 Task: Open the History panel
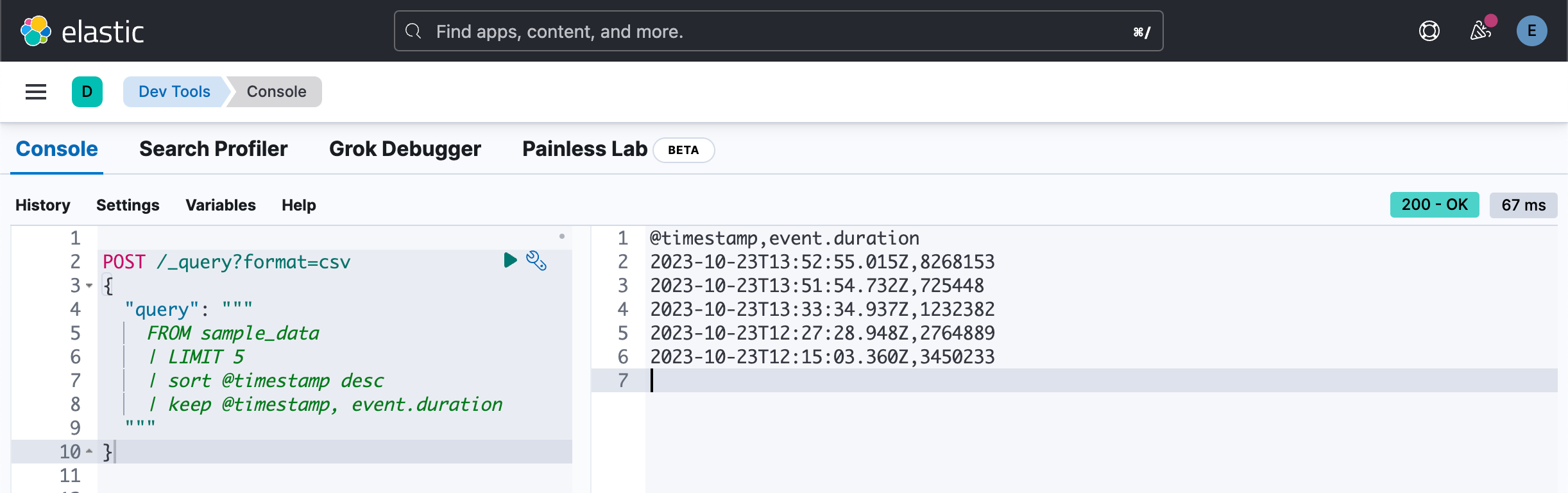coord(42,205)
